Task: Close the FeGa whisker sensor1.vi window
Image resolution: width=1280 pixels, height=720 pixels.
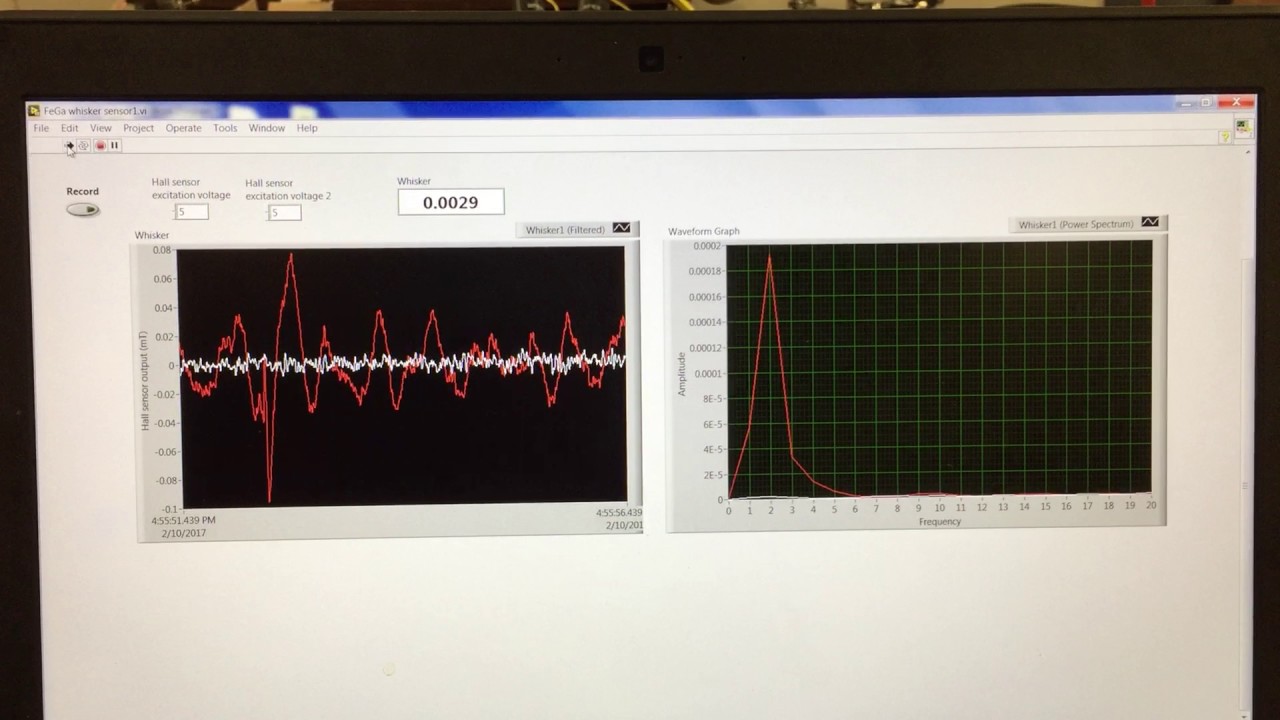Action: coord(1237,102)
